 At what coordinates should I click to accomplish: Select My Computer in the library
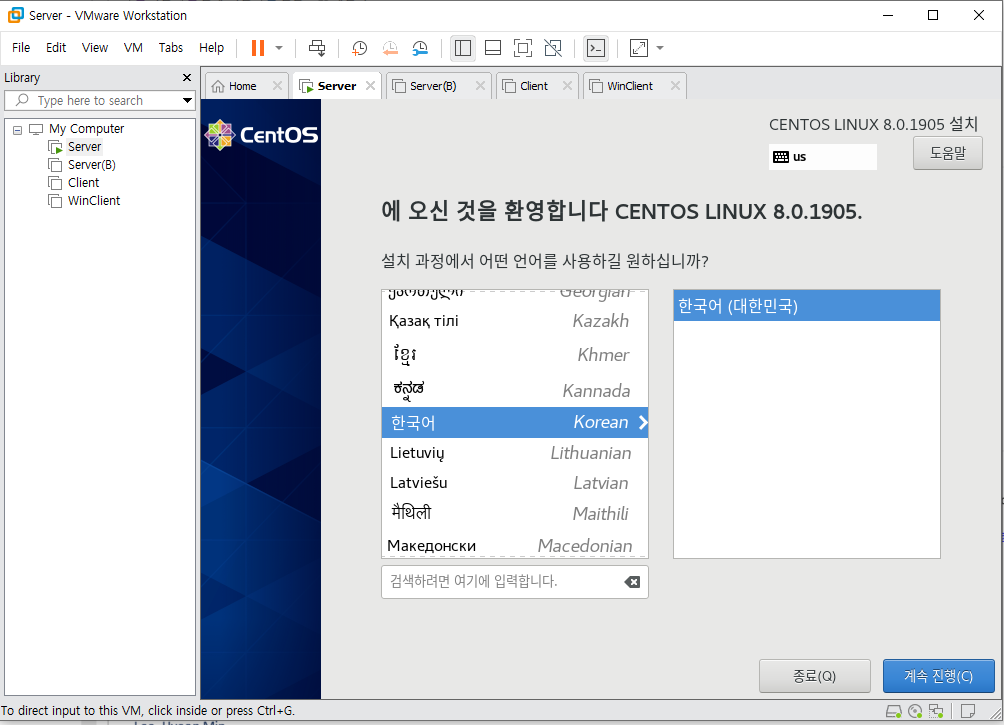pyautogui.click(x=86, y=129)
